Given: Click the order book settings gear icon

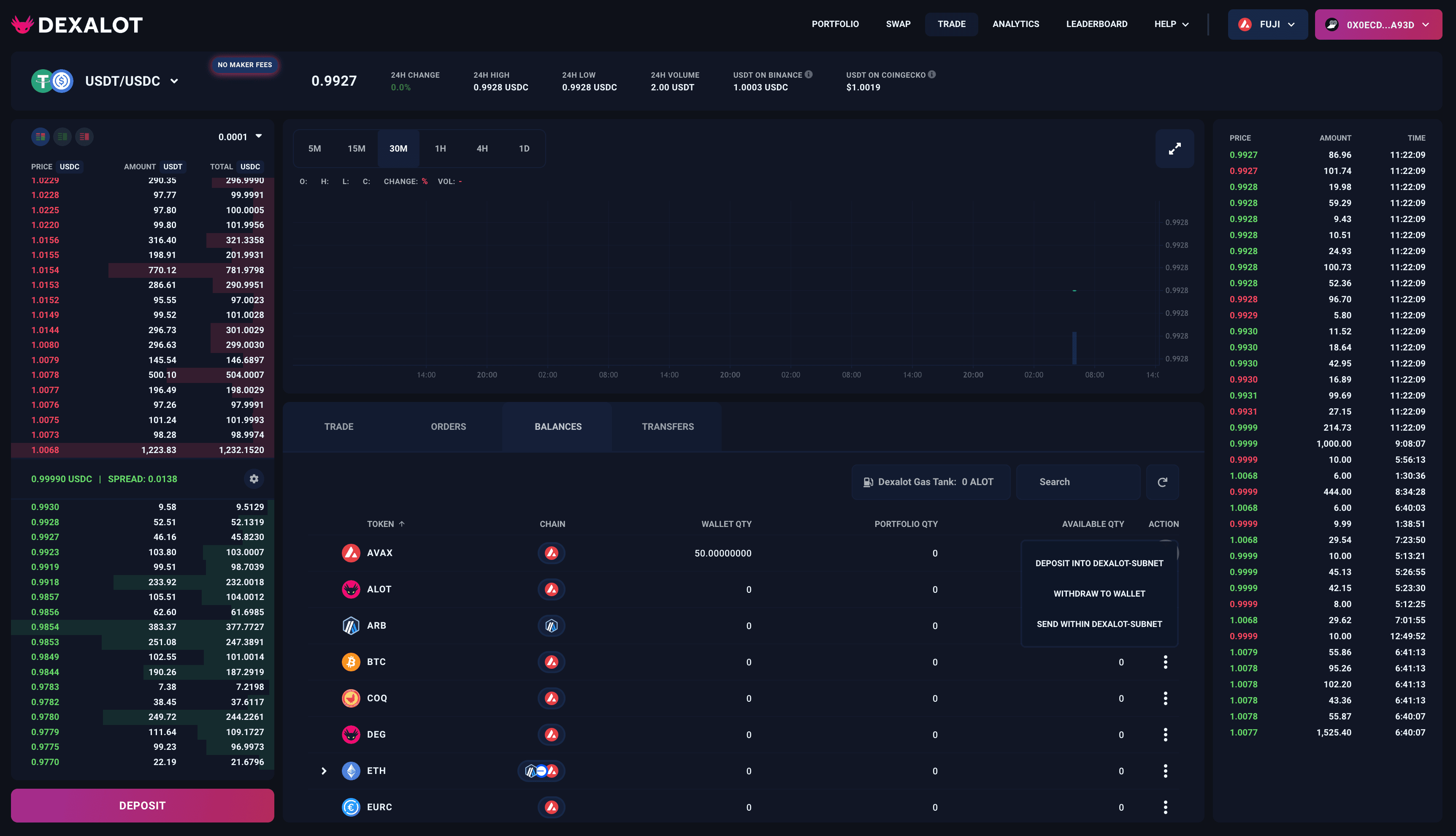Looking at the screenshot, I should [254, 479].
